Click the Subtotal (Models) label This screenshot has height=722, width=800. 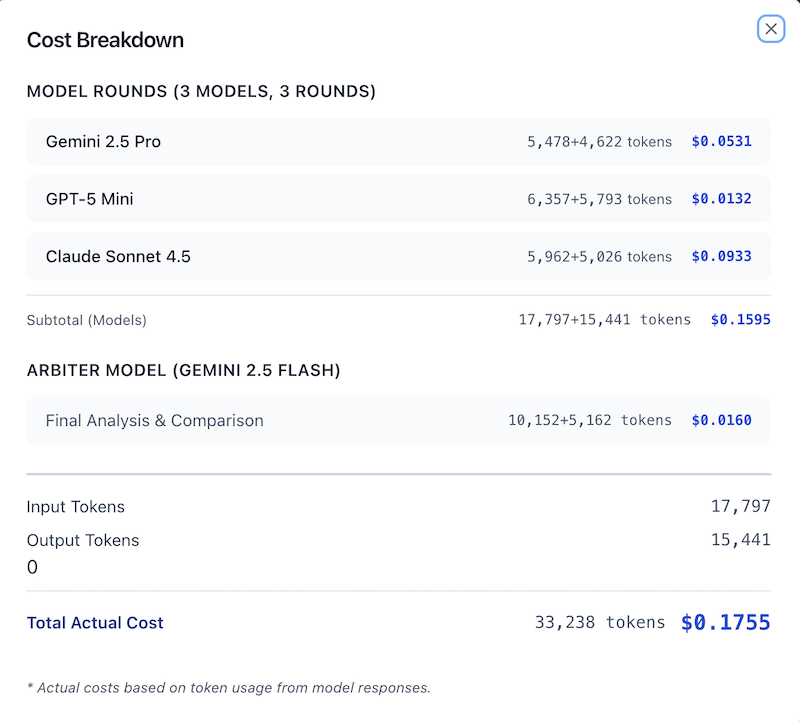[86, 320]
